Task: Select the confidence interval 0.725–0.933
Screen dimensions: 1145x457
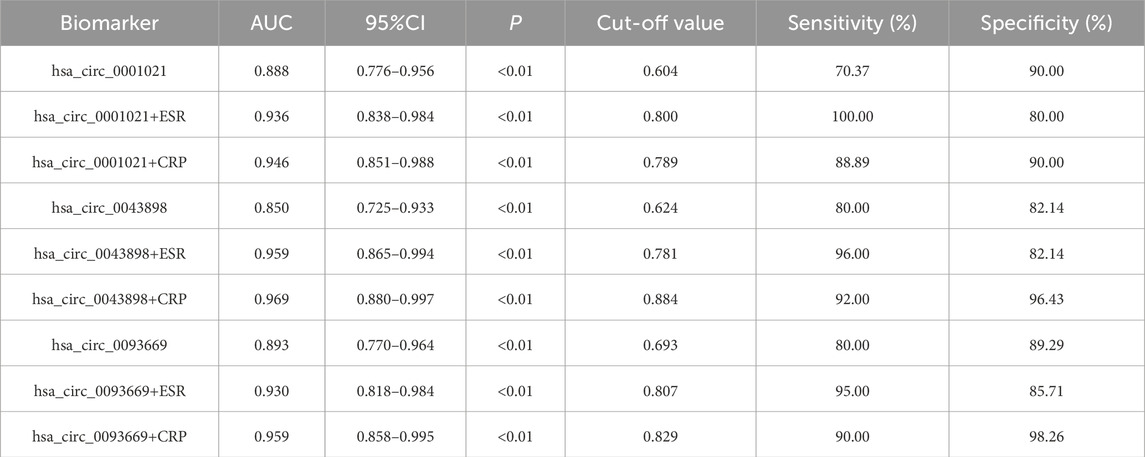Action: [x=385, y=214]
